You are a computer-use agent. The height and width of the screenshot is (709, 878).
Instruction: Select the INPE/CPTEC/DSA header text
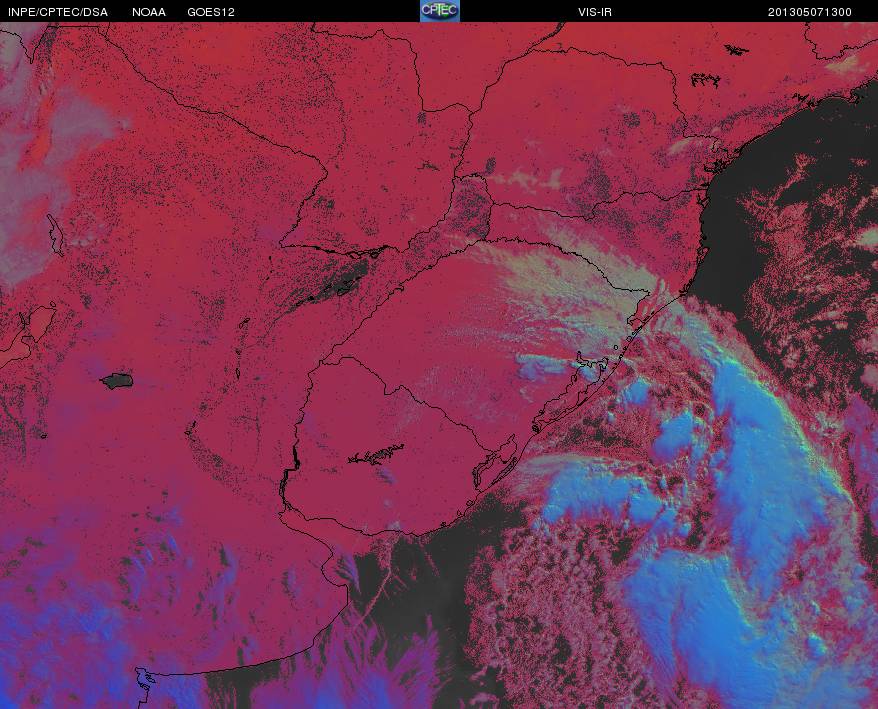(58, 12)
